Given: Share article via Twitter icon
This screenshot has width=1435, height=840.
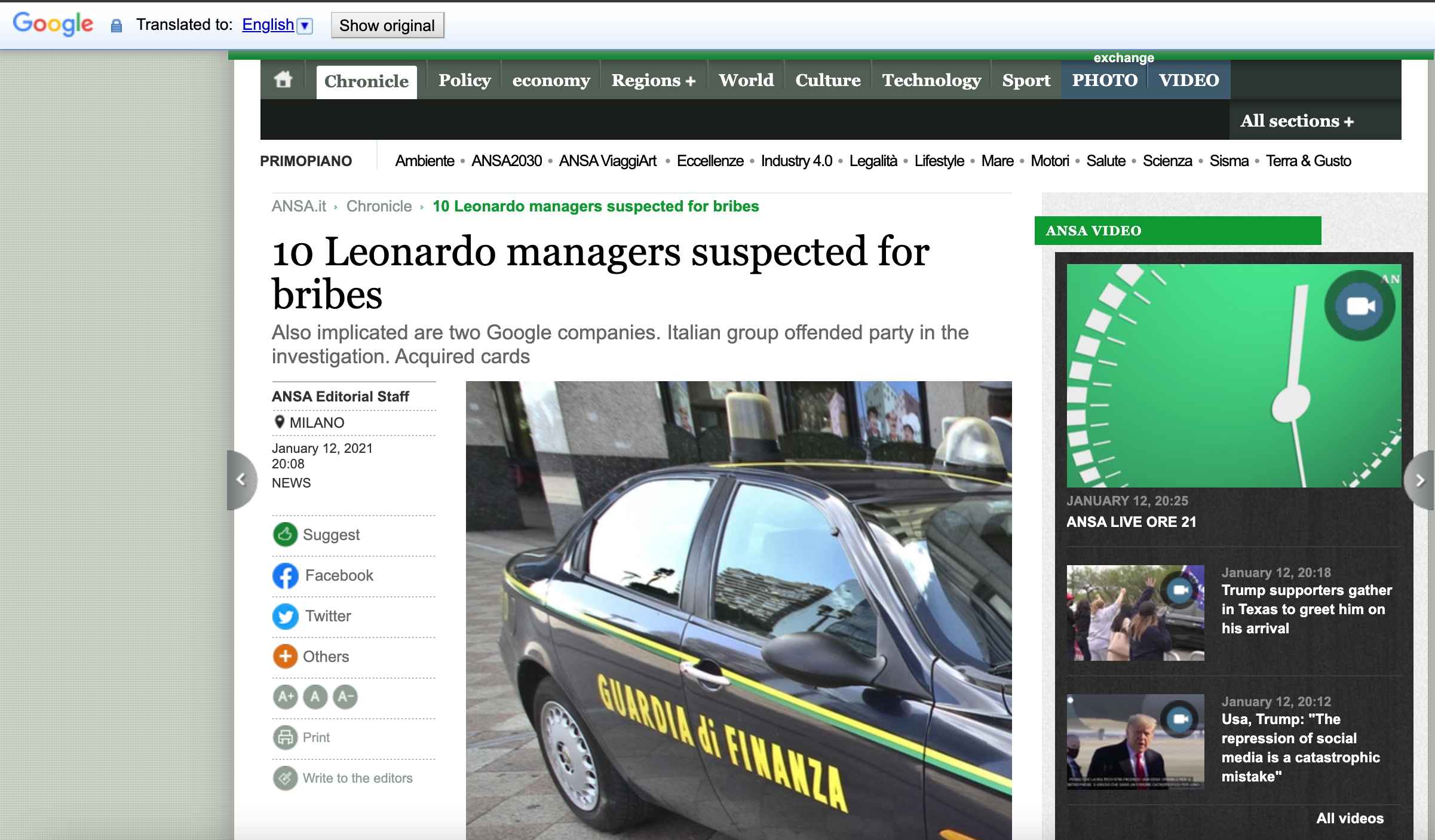Looking at the screenshot, I should tap(286, 616).
